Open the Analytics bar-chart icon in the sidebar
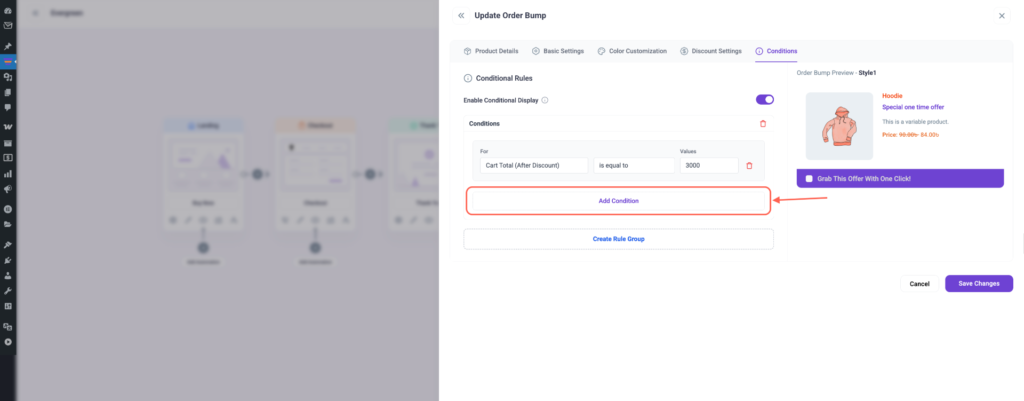The width and height of the screenshot is (1024, 401). tap(8, 173)
